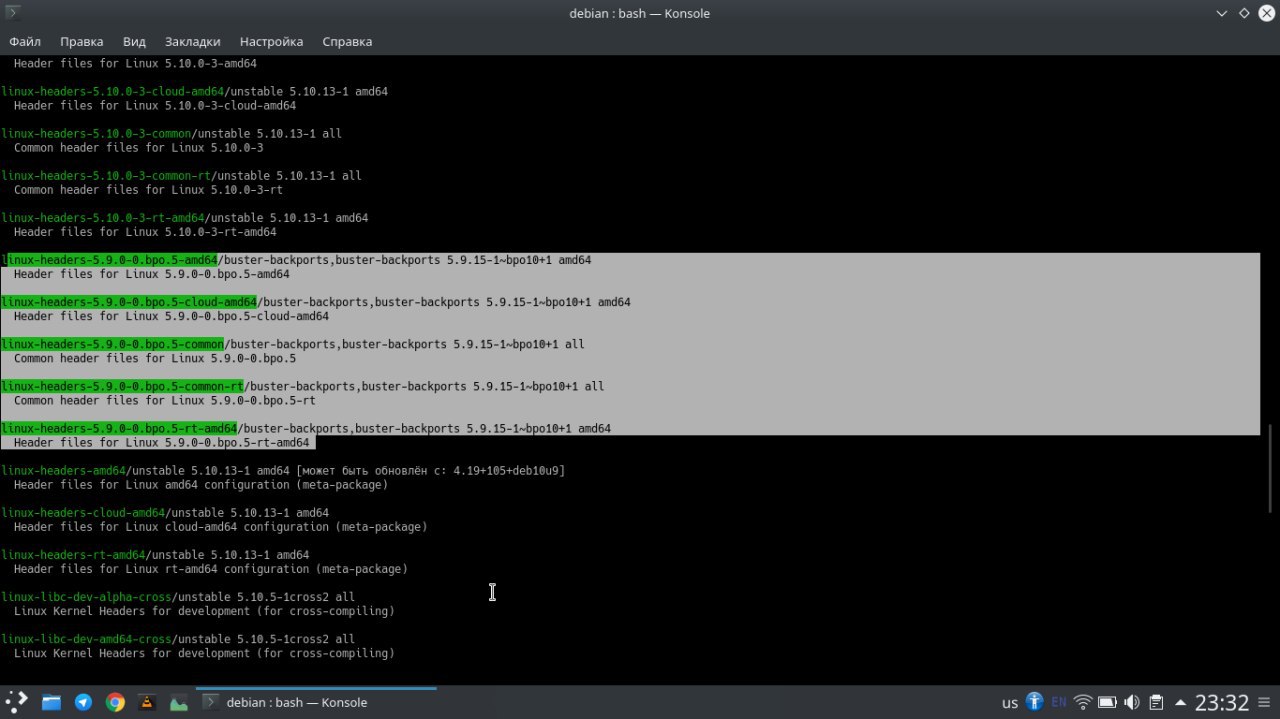Screen dimensions: 1280x719
Task: Click the 23:32 clock
Action: [1222, 702]
